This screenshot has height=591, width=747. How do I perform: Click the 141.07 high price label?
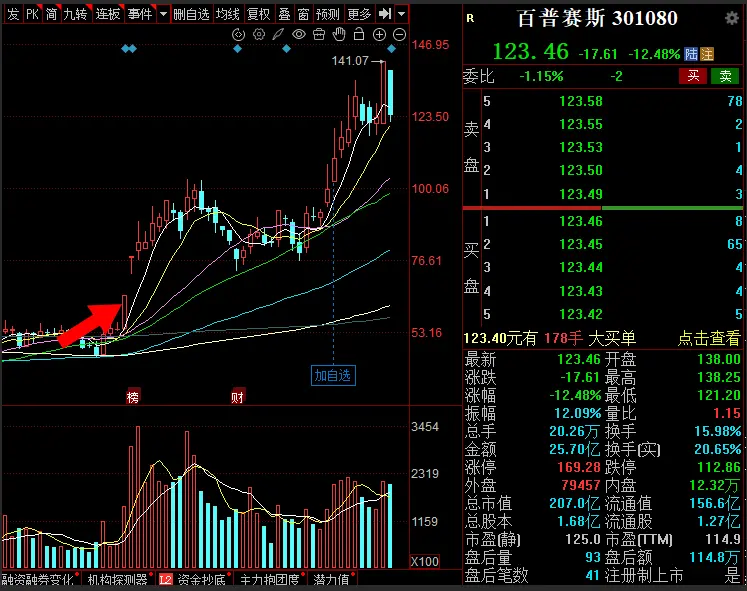[350, 61]
